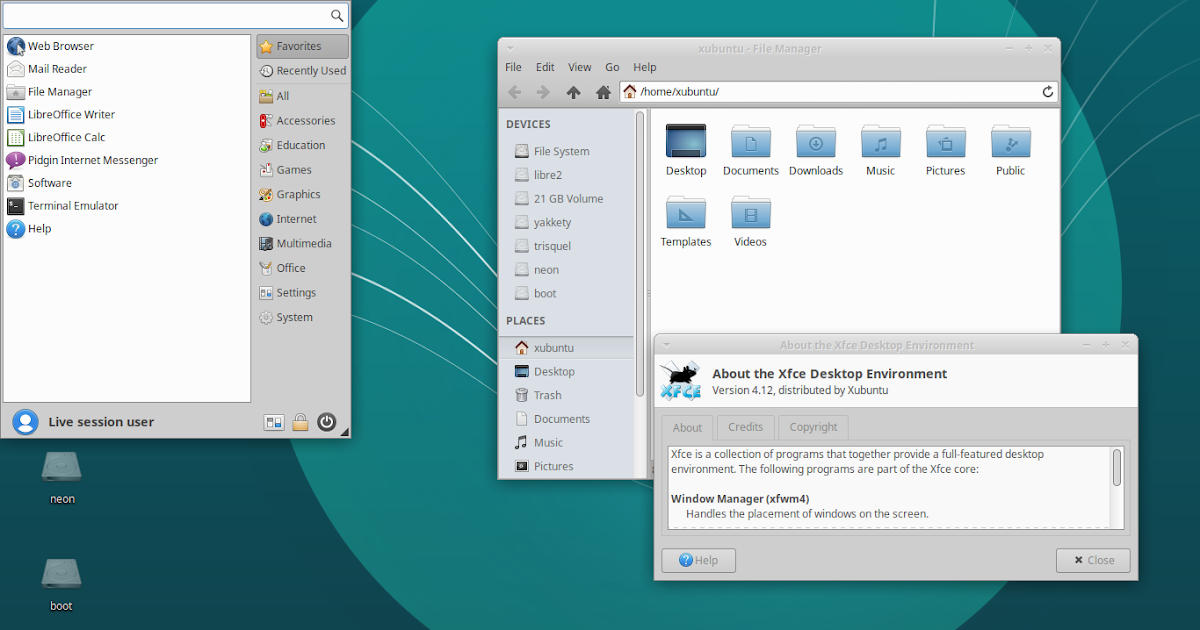Click the application menu search field
Screen dimensions: 1200x630
click(x=170, y=16)
